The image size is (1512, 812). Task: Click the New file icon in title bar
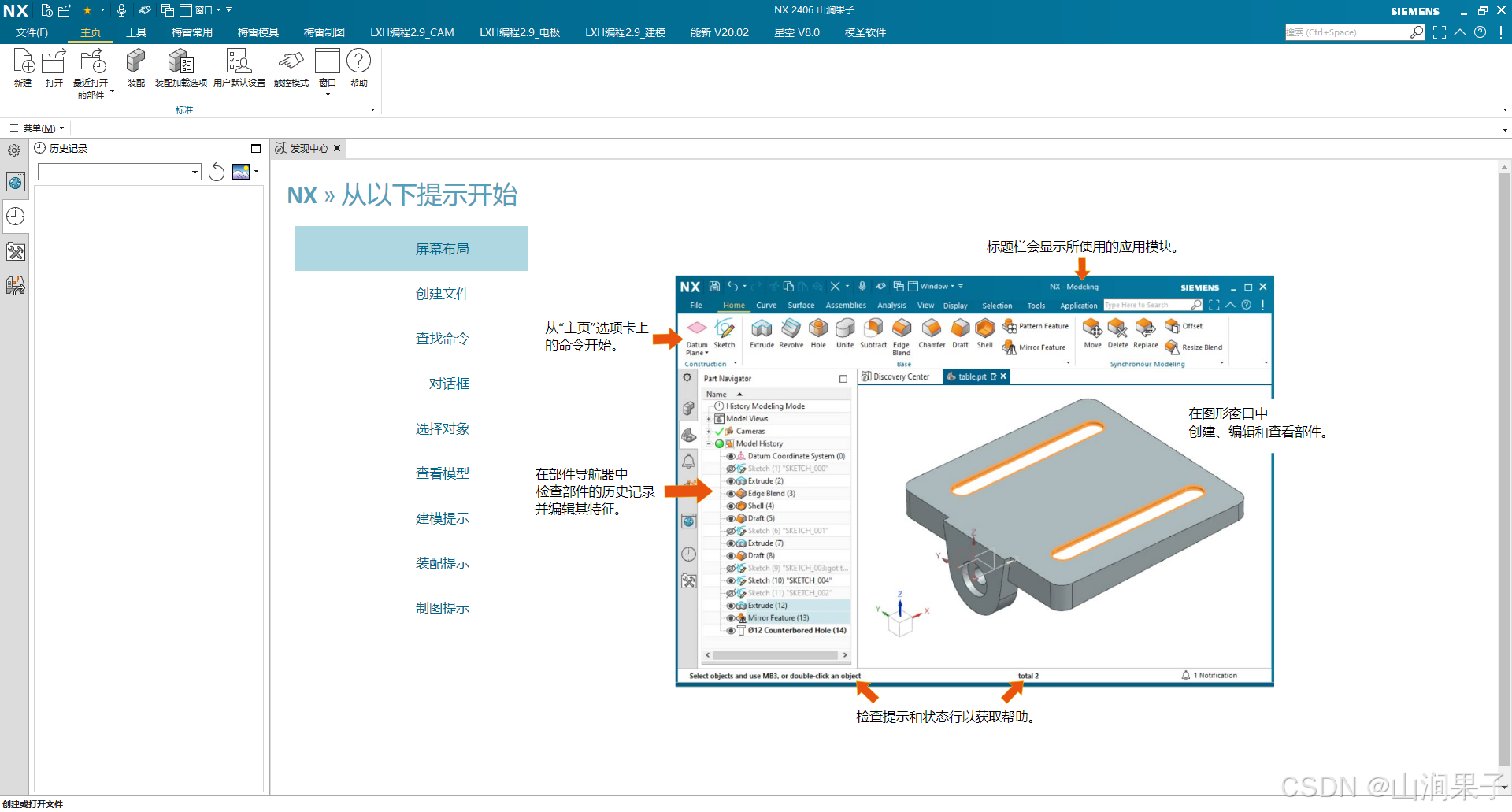point(47,10)
